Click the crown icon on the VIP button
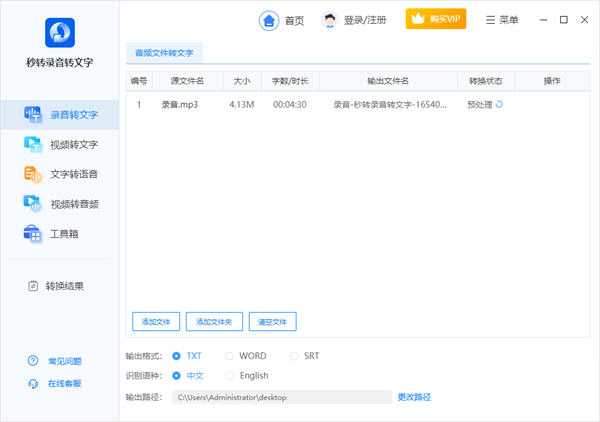This screenshot has width=600, height=422. point(418,18)
